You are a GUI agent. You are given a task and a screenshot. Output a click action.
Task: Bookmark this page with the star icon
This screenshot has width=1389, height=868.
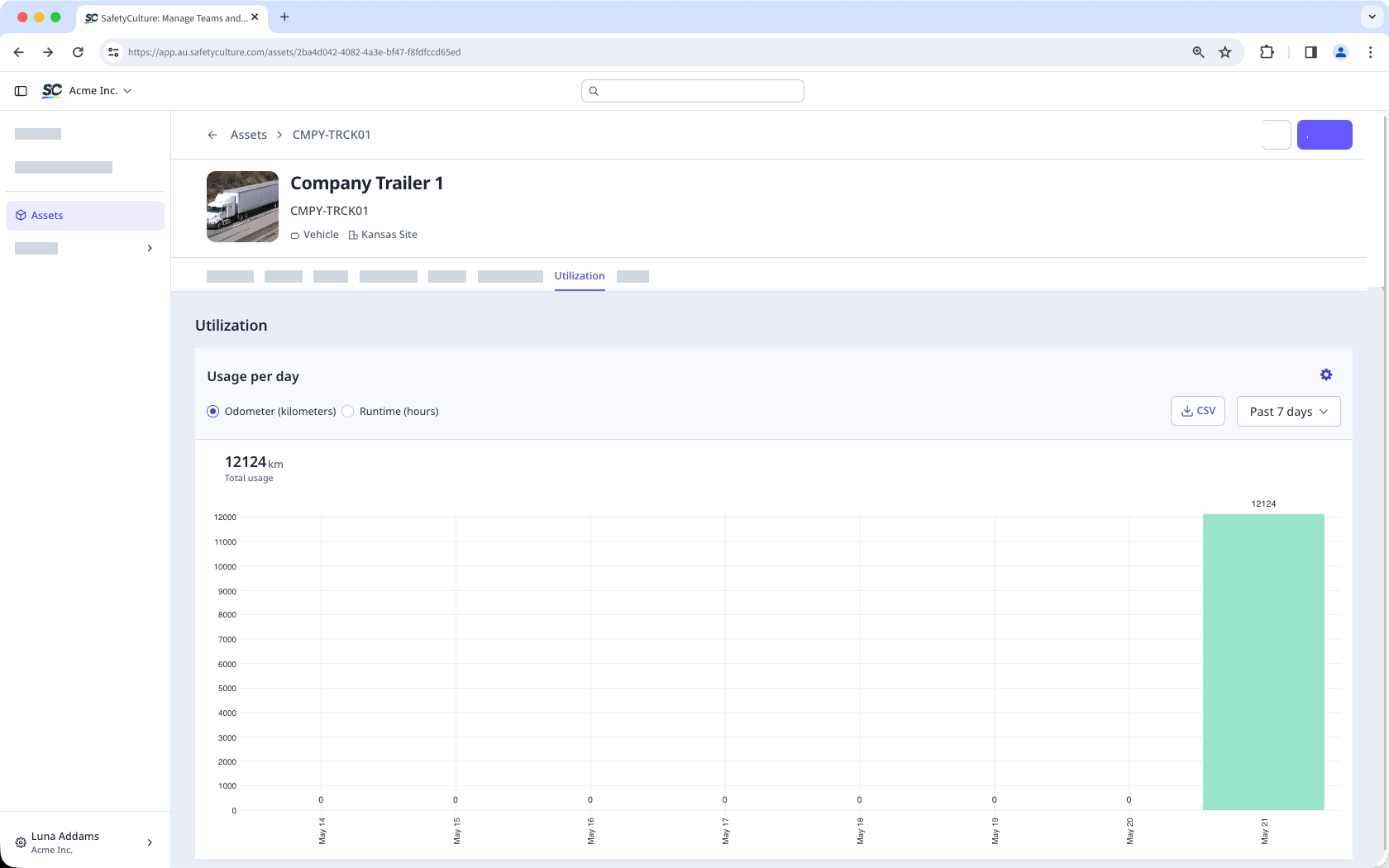click(1225, 52)
